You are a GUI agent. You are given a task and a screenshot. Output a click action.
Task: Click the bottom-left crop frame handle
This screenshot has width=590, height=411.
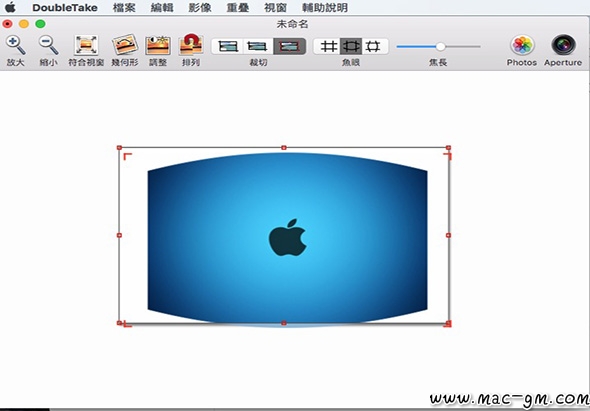[x=119, y=323]
